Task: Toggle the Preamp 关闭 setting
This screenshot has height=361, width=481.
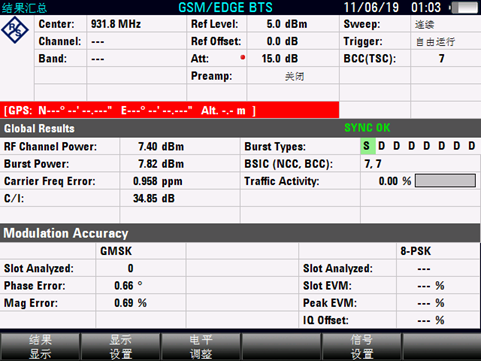Action: pyautogui.click(x=293, y=76)
